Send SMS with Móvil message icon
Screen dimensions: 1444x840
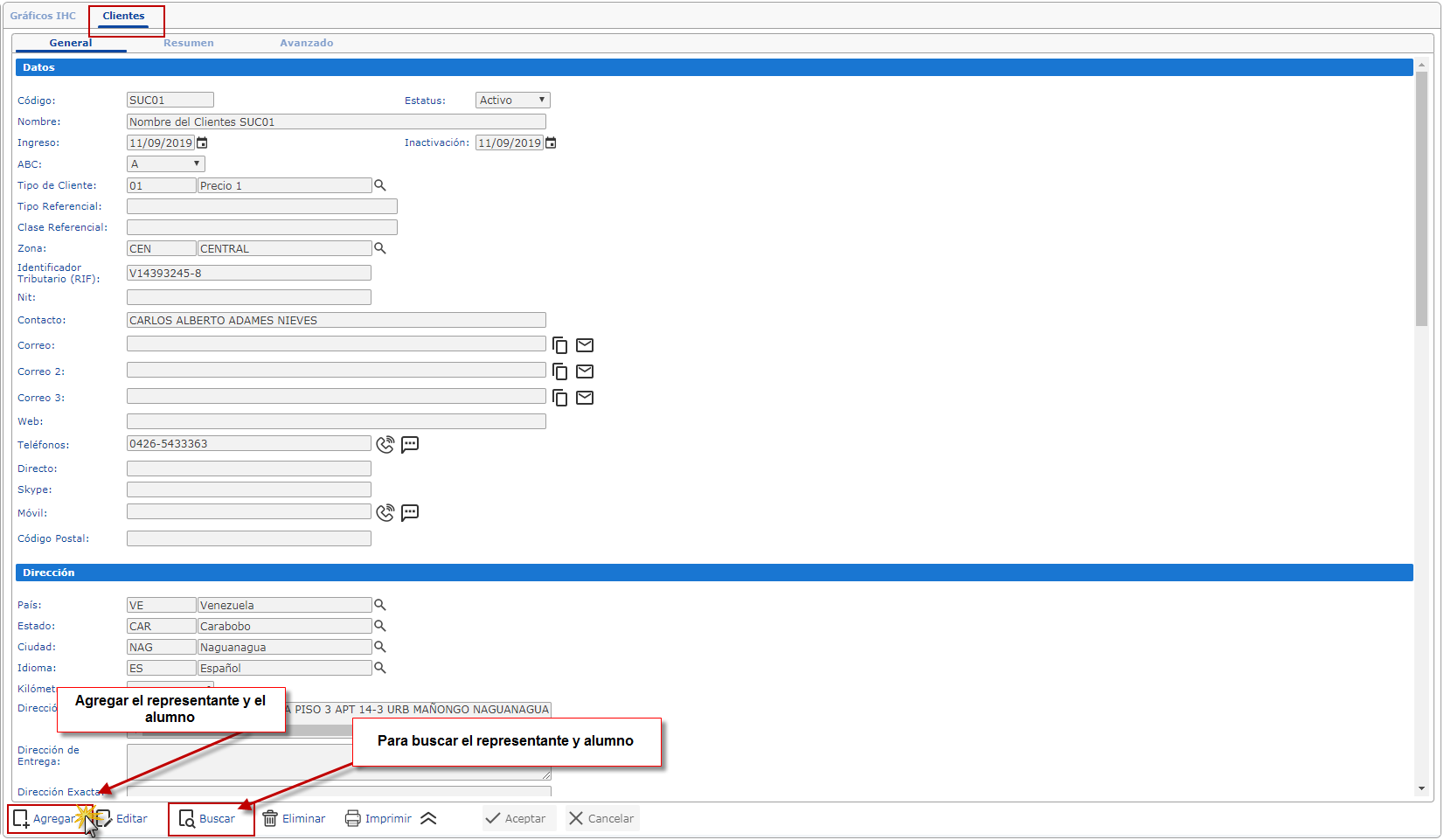tap(410, 512)
